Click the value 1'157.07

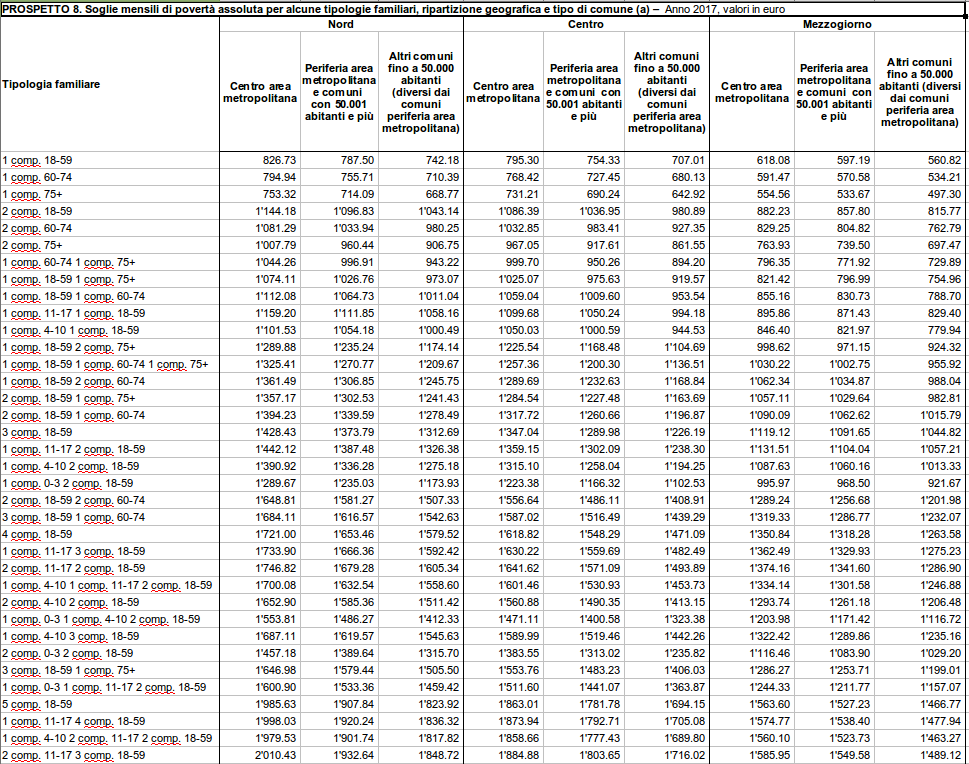coord(941,687)
